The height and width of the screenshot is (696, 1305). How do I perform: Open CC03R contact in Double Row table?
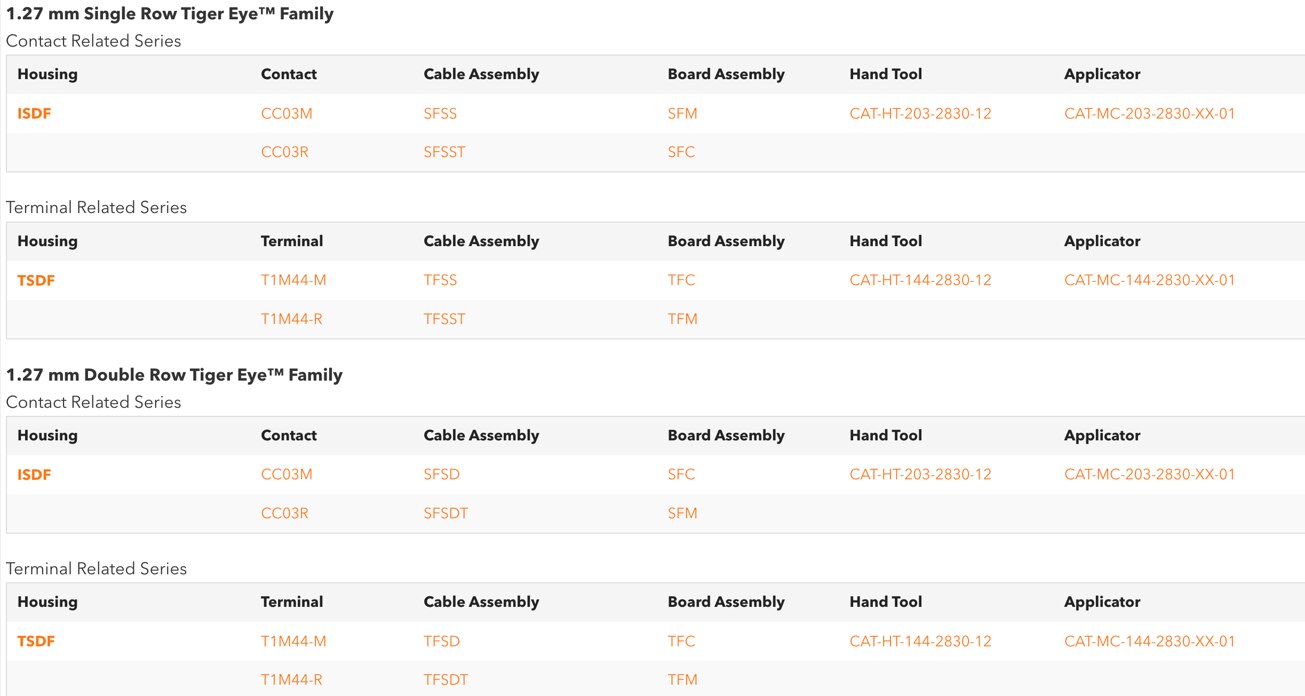click(285, 513)
